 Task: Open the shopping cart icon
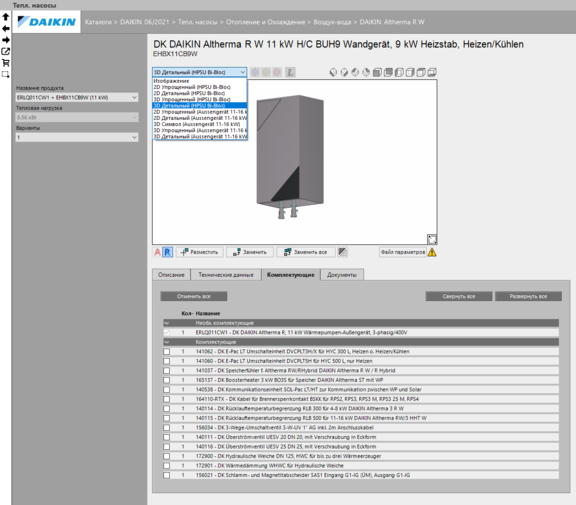6,63
